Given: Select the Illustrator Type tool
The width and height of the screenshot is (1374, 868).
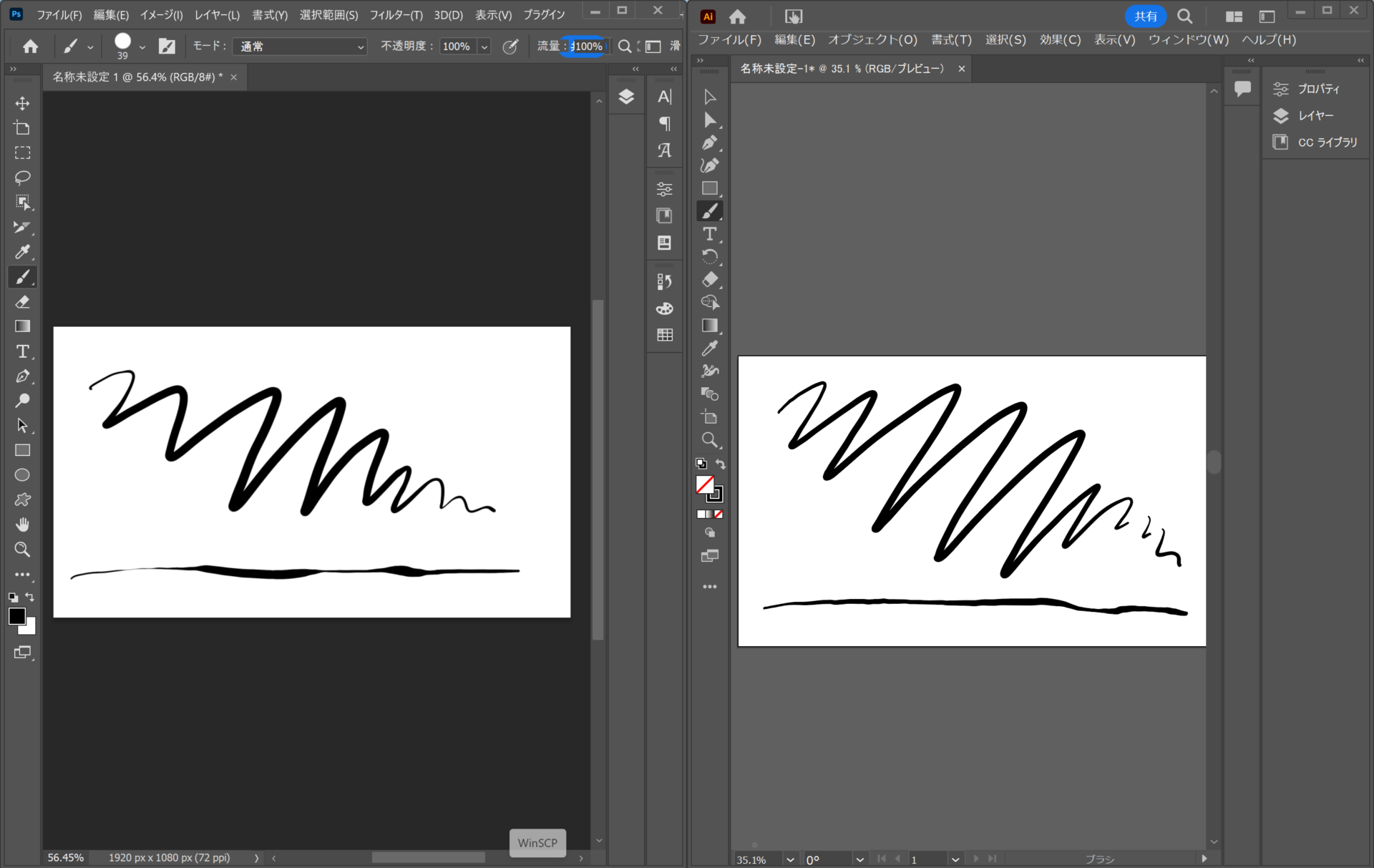Looking at the screenshot, I should (709, 234).
